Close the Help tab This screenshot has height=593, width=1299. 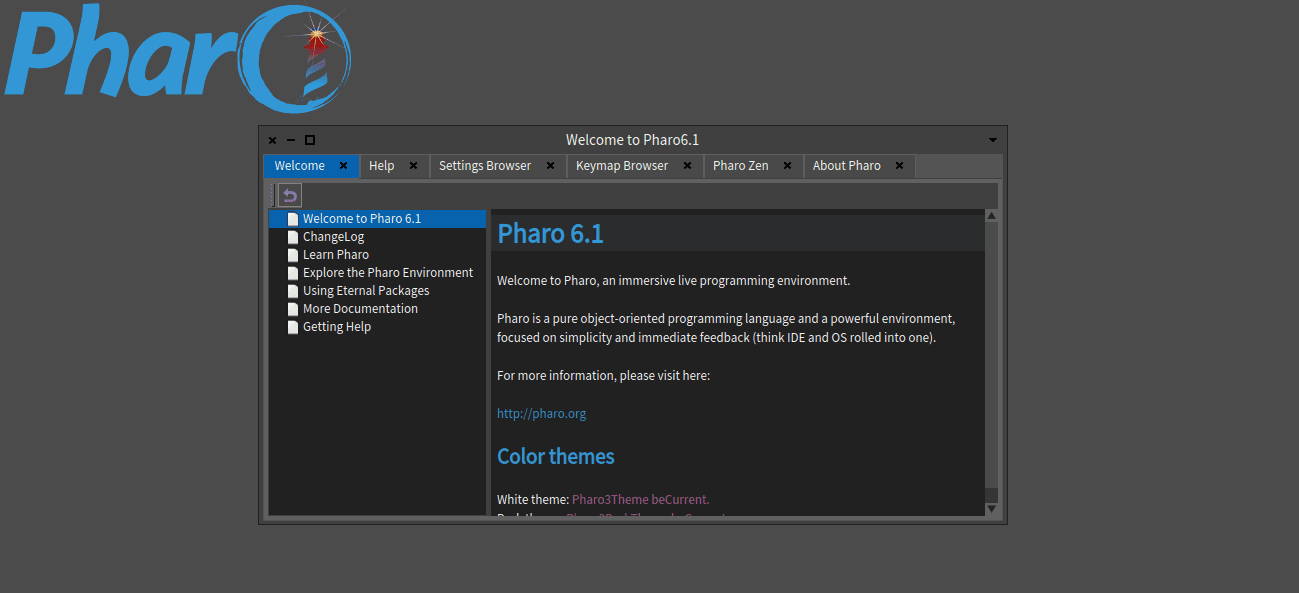[x=412, y=166]
